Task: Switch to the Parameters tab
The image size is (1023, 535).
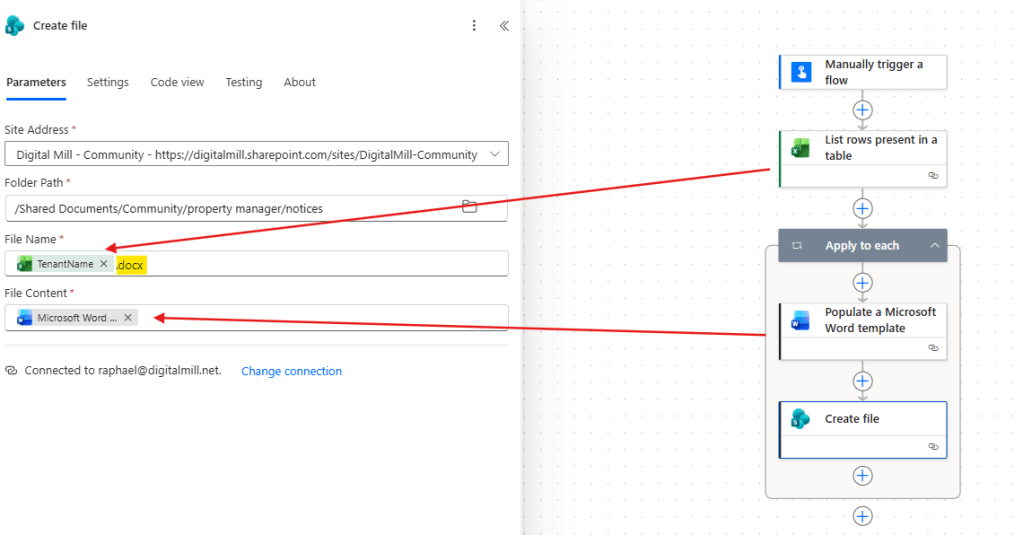Action: 36,82
